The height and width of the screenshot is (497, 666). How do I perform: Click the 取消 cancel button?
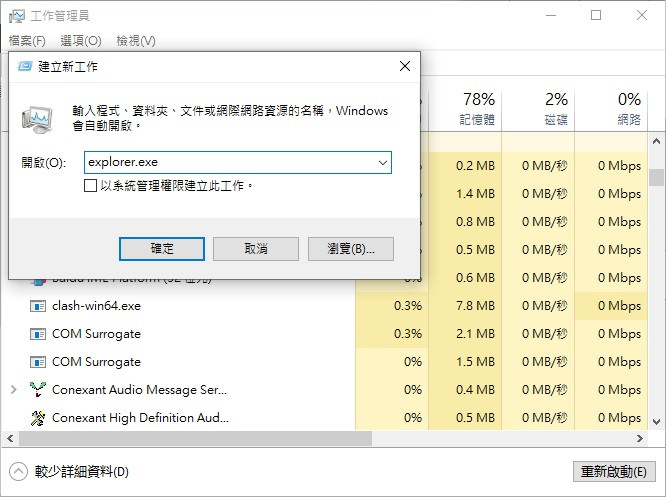(x=256, y=249)
